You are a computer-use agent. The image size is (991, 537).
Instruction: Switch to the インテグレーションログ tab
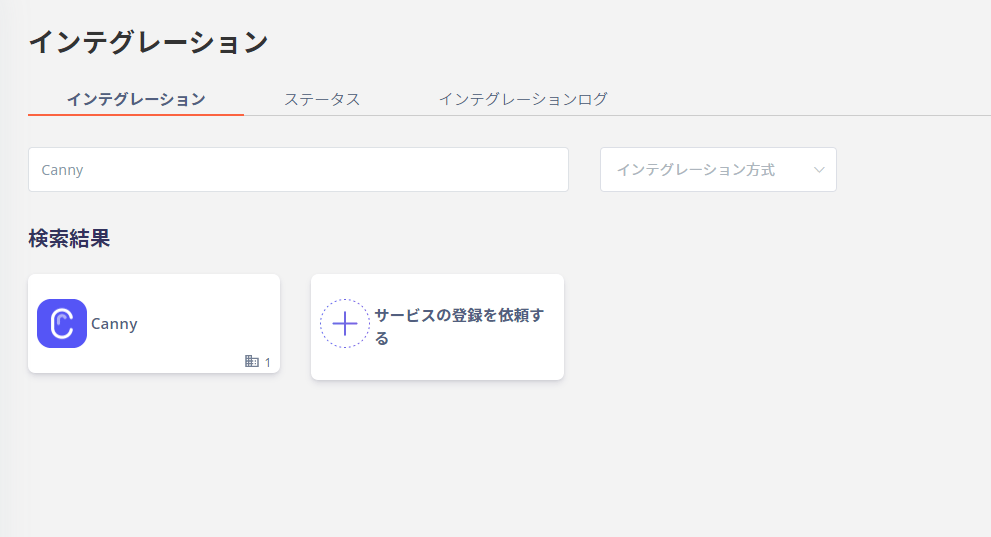[x=523, y=99]
